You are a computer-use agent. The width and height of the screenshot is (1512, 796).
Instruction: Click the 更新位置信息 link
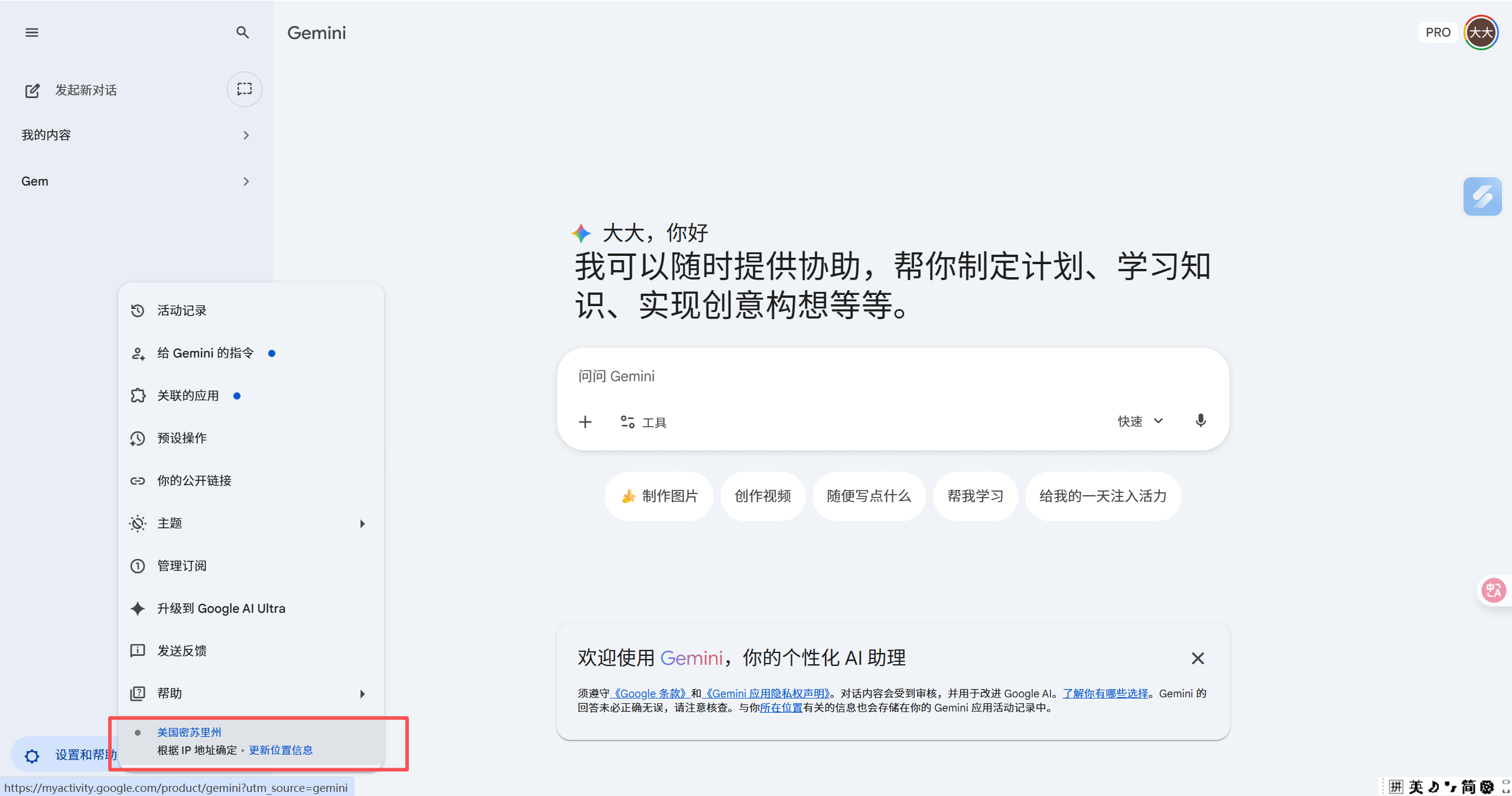(281, 750)
